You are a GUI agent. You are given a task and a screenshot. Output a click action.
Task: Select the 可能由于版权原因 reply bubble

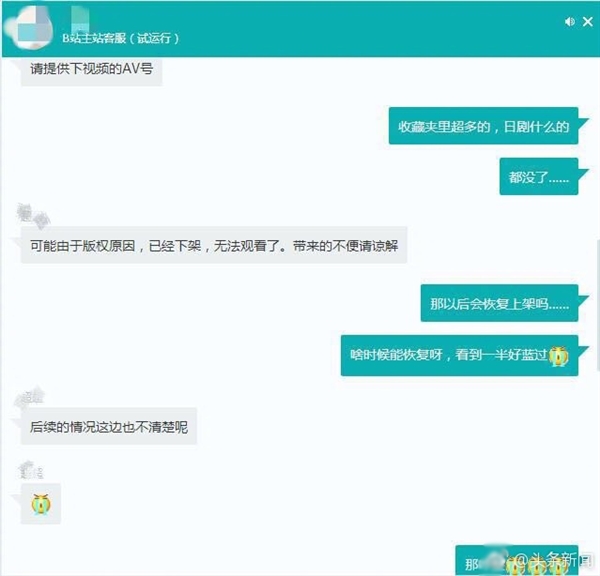[x=214, y=245]
